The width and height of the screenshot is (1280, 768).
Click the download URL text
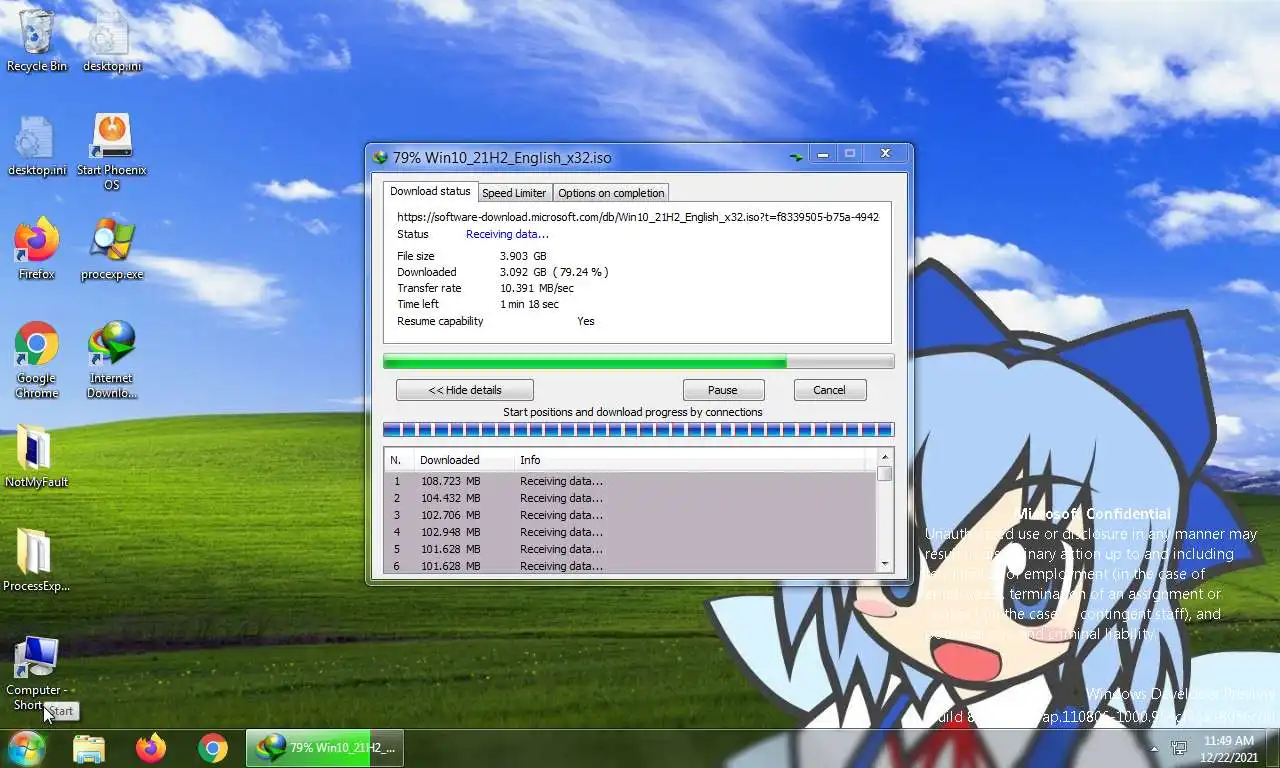[x=638, y=217]
